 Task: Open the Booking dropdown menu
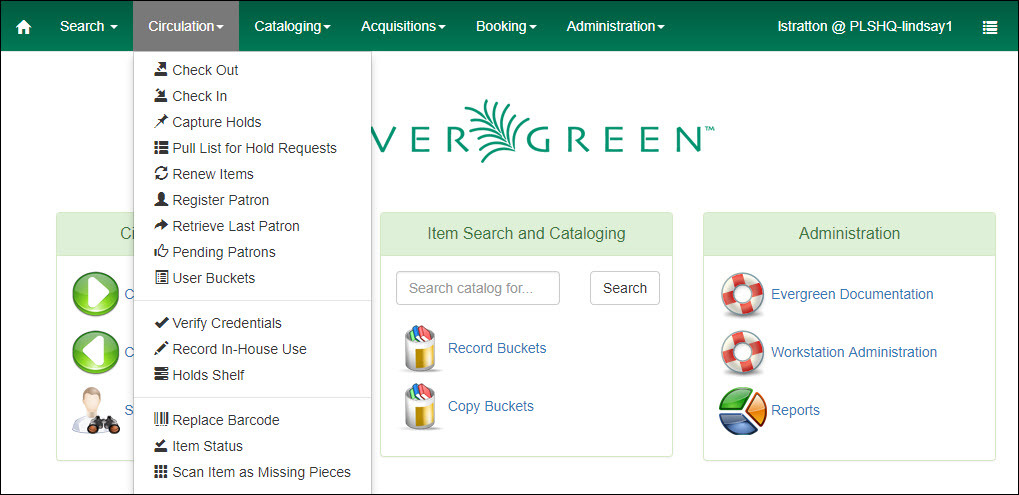click(x=506, y=27)
